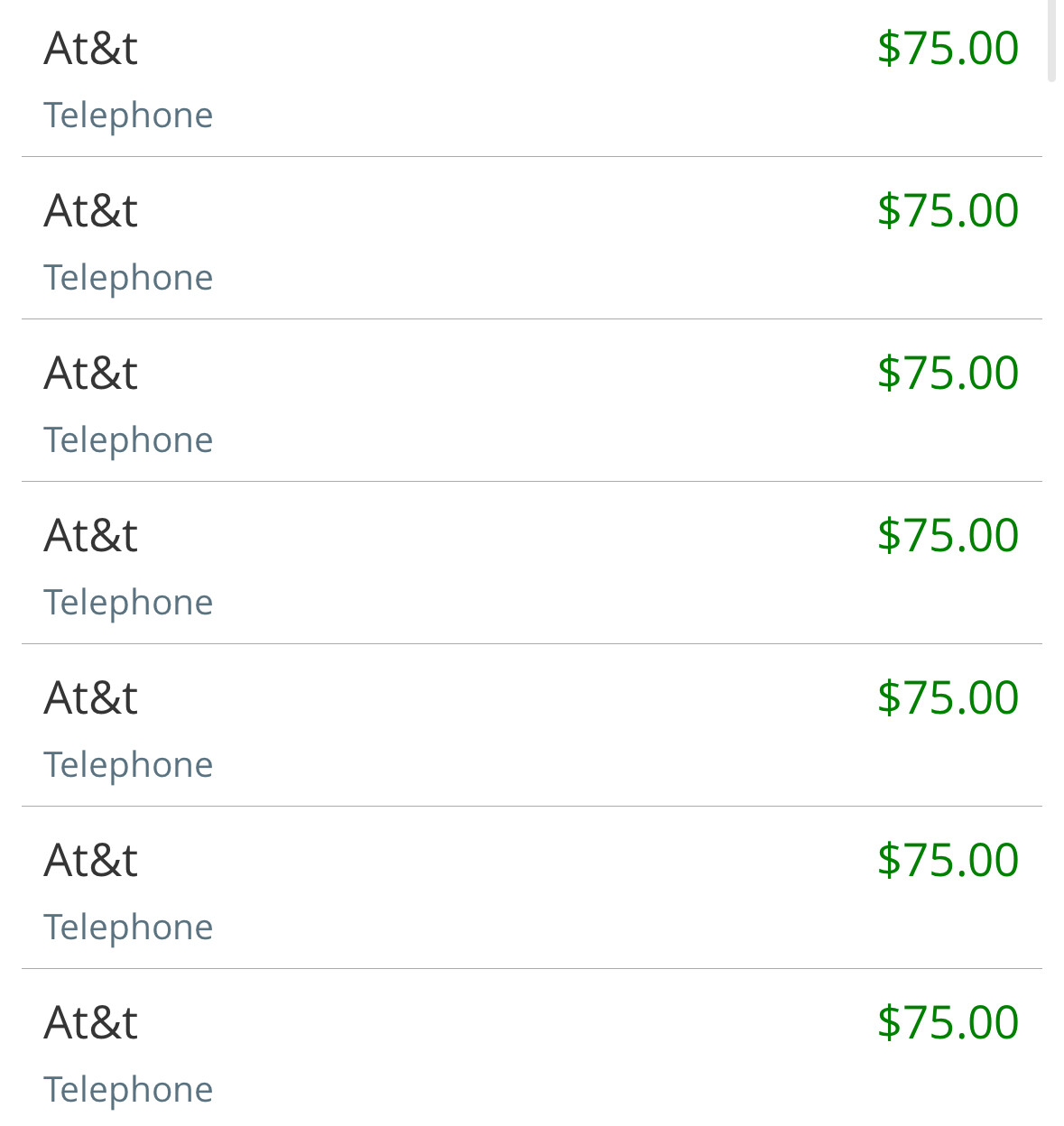
Task: Open the sixth At&t transaction name
Action: click(90, 861)
